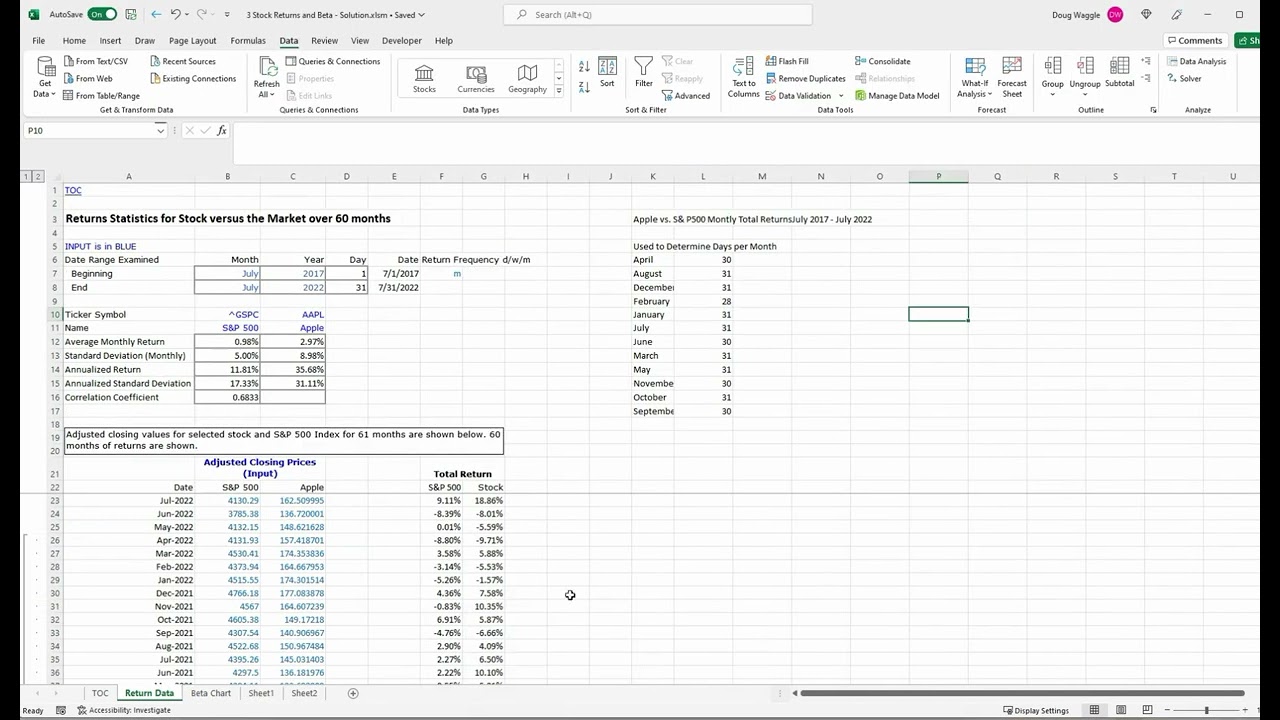This screenshot has width=1280, height=720.
Task: Click the Redo arrow icon
Action: (202, 14)
